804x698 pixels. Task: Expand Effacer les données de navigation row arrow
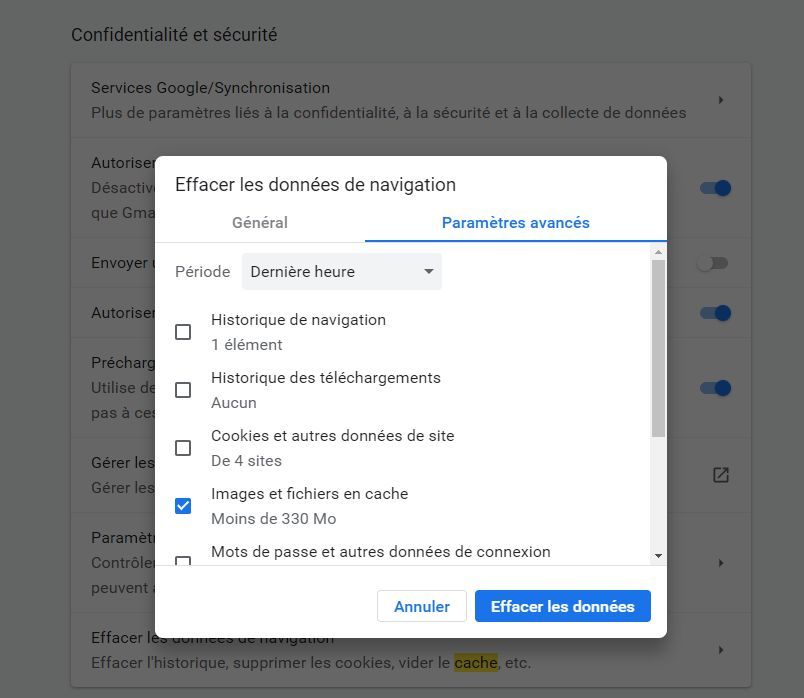click(721, 650)
